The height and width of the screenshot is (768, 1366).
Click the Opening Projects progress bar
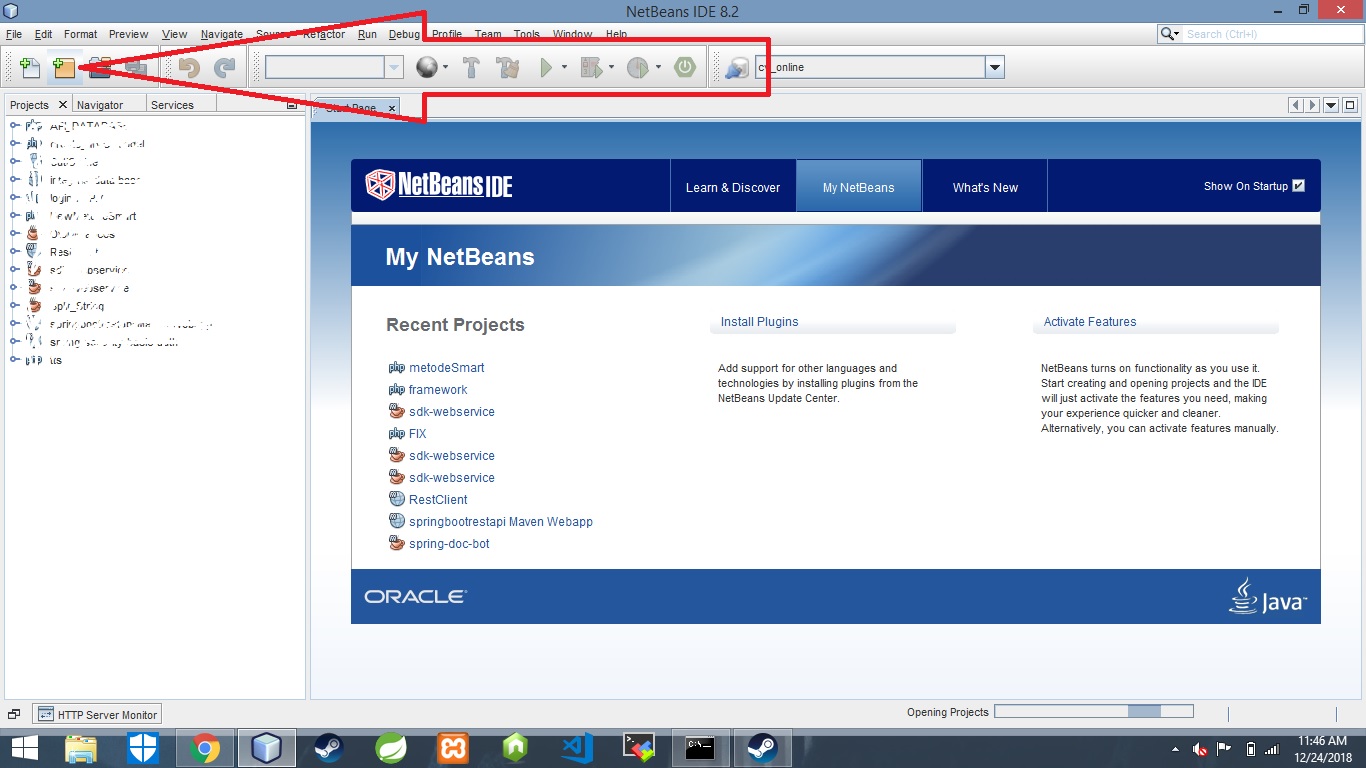tap(1093, 711)
